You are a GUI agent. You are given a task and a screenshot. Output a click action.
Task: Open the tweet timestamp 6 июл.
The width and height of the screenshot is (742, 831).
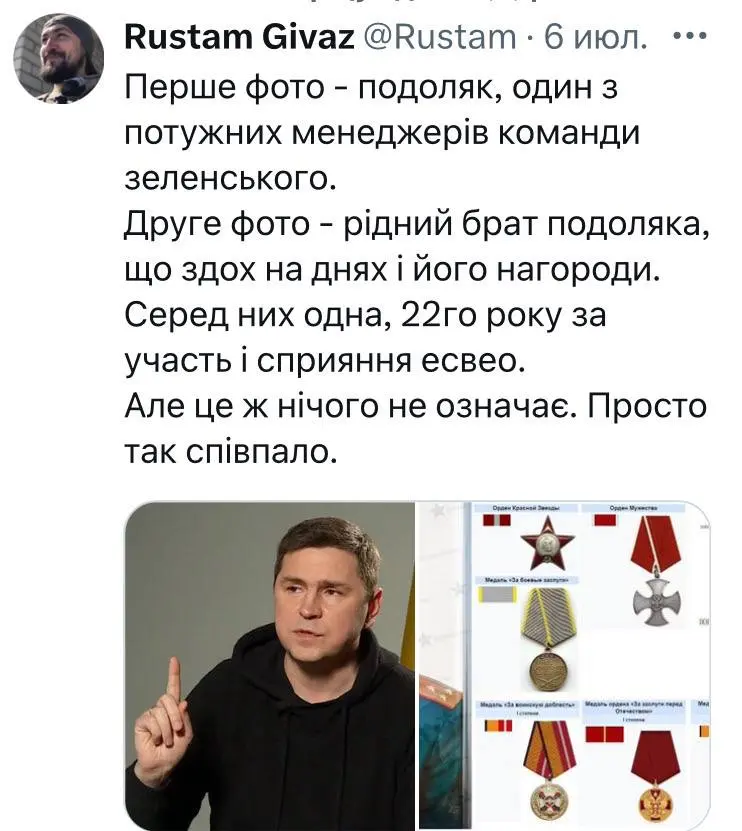pyautogui.click(x=595, y=37)
